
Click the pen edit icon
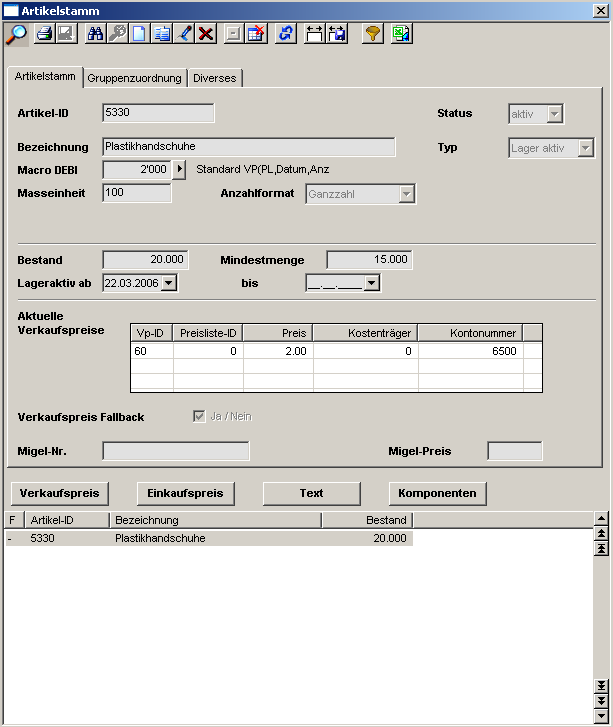pos(184,34)
